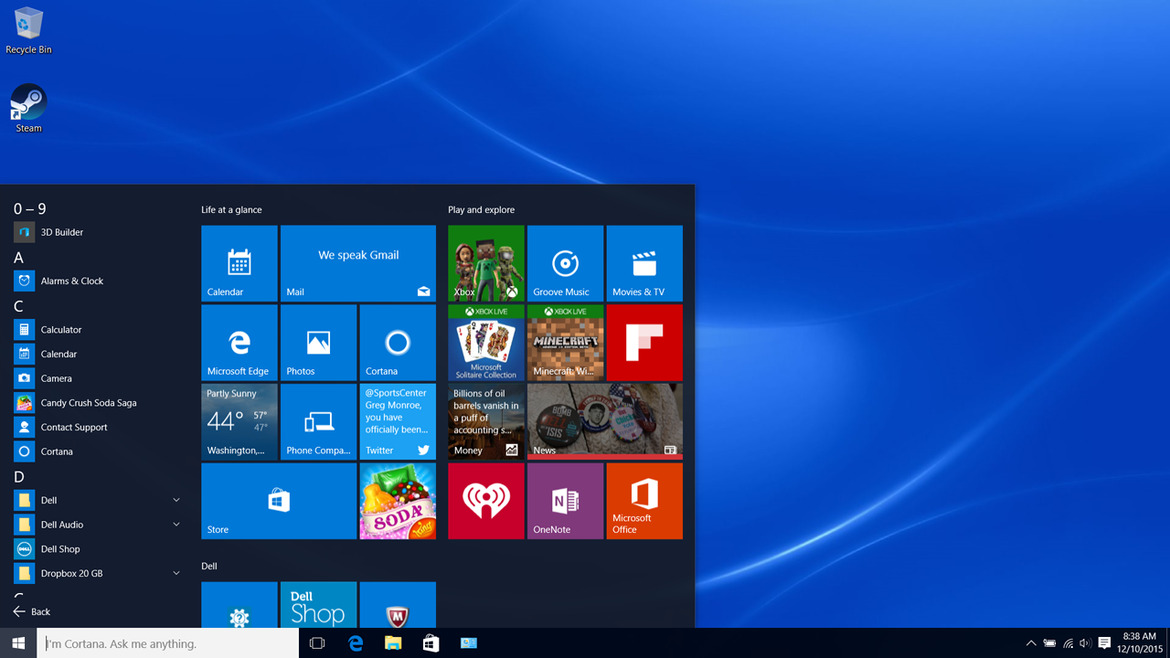The height and width of the screenshot is (658, 1170).
Task: Open the Groove Music tile
Action: [x=565, y=263]
